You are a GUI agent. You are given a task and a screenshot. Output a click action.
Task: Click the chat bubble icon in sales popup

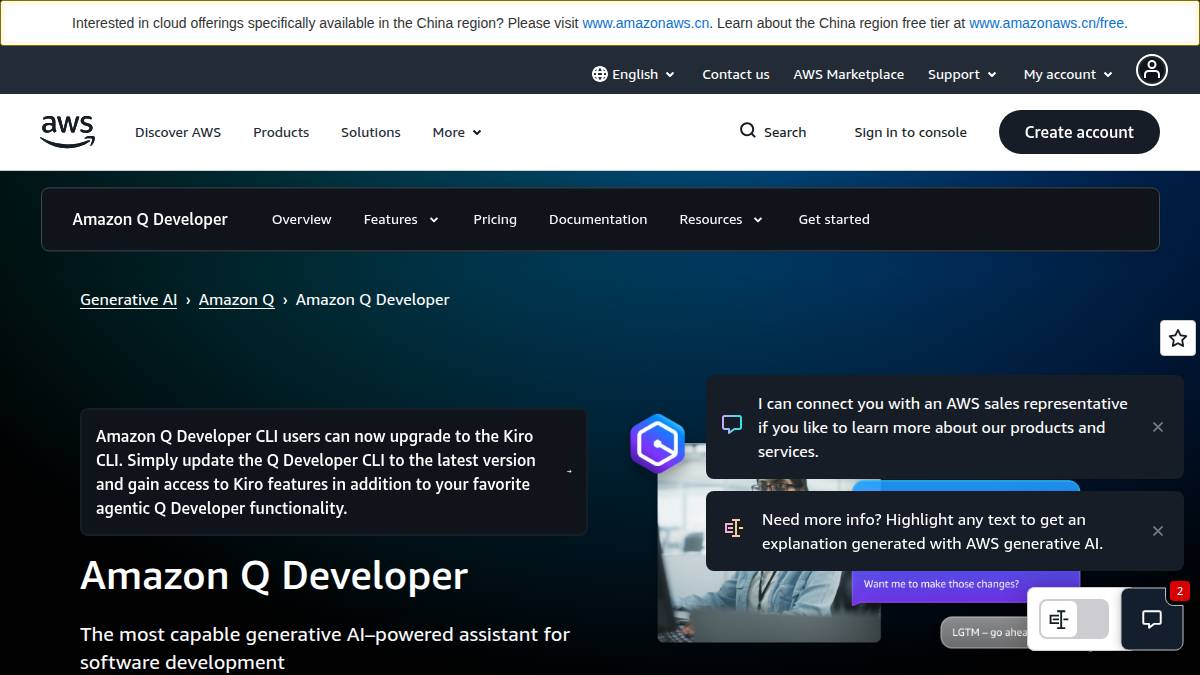[731, 424]
